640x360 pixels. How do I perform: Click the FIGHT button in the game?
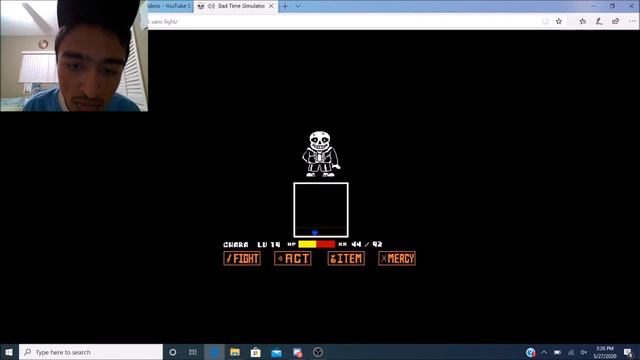[242, 258]
